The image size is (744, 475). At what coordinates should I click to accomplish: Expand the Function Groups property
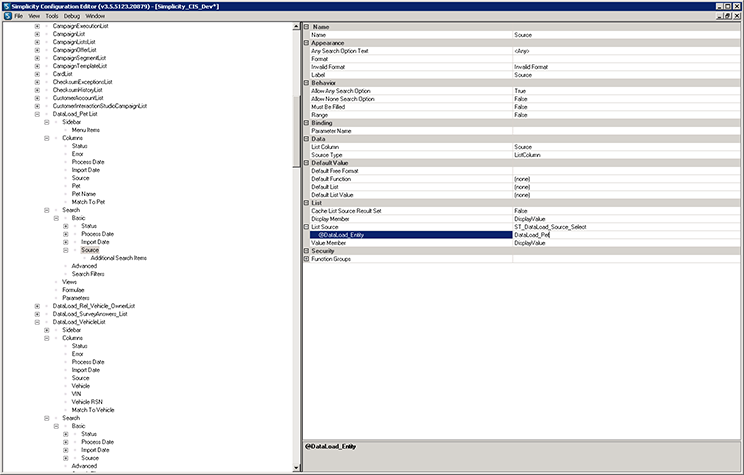coord(306,259)
